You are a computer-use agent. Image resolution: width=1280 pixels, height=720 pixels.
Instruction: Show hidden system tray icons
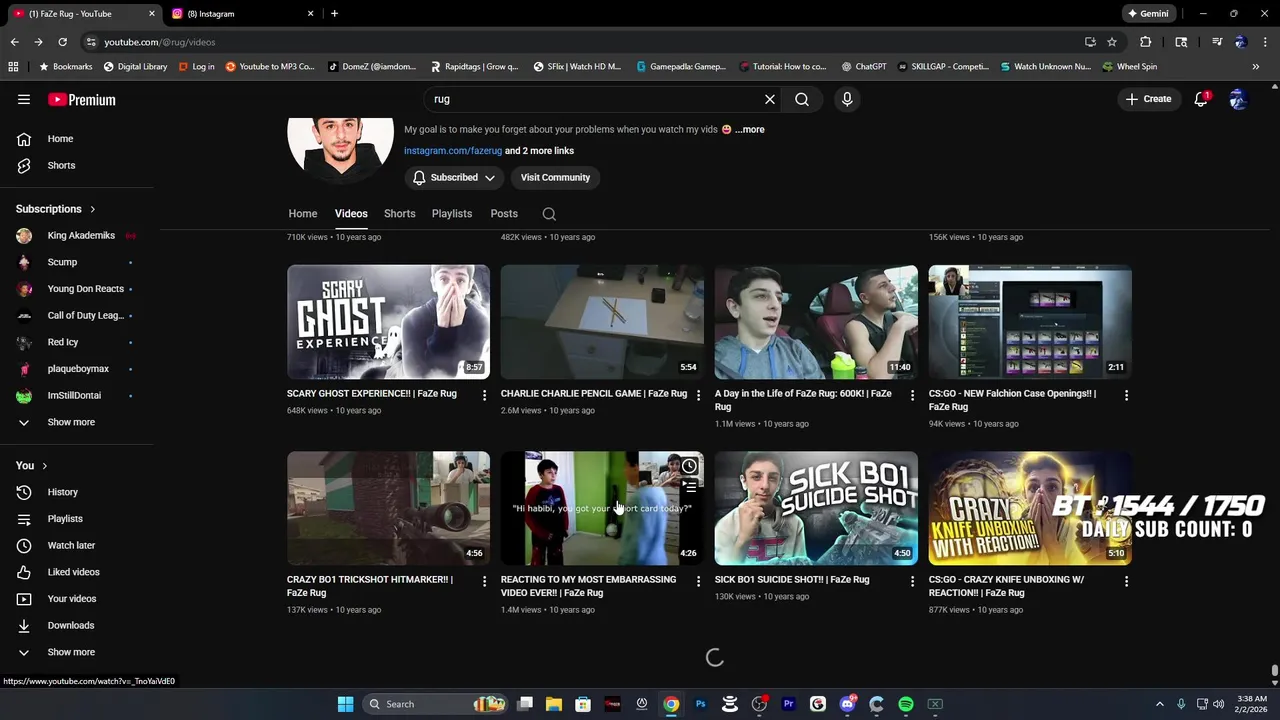[1160, 704]
